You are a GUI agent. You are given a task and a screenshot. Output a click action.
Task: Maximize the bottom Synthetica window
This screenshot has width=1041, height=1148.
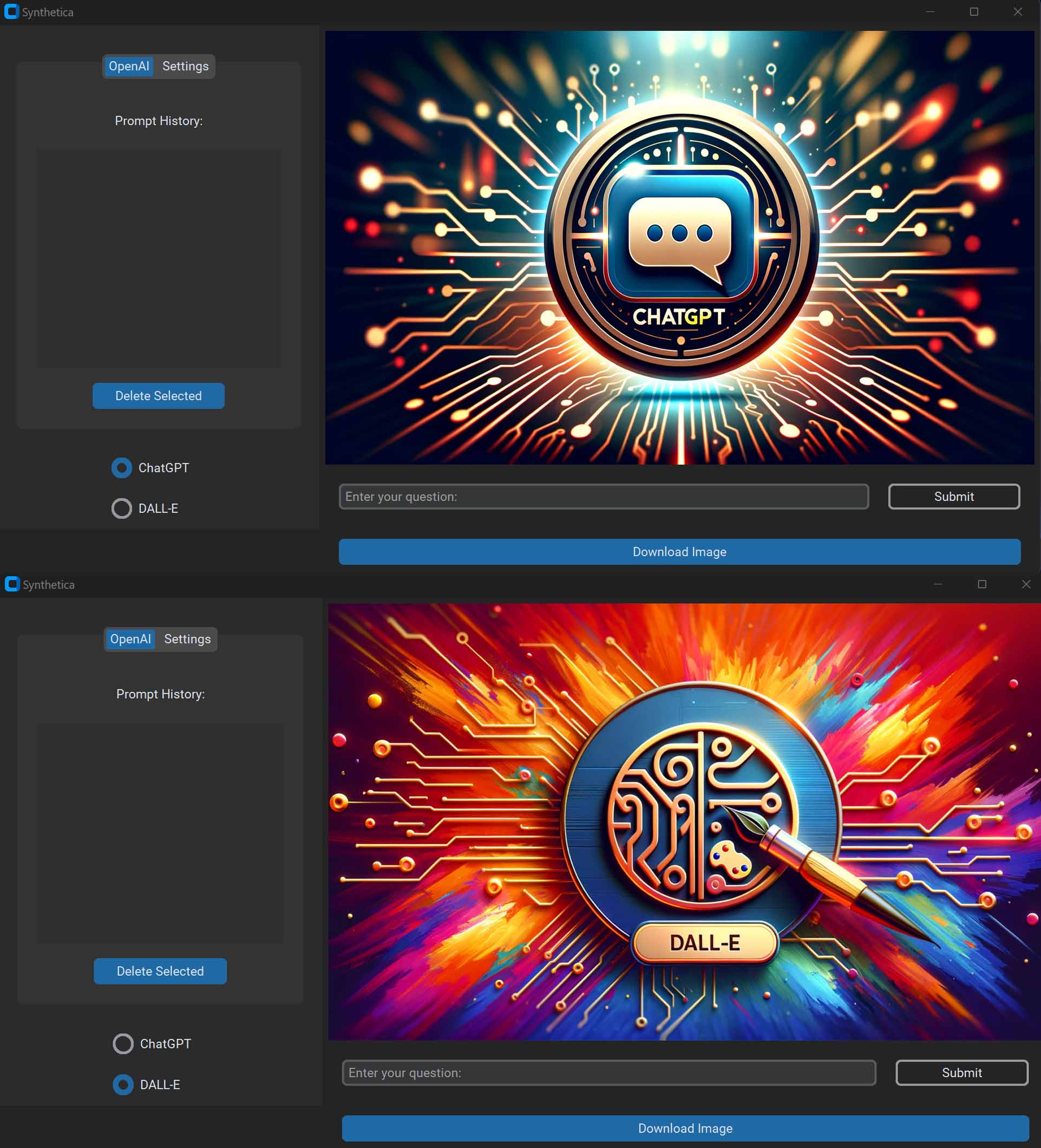[982, 584]
